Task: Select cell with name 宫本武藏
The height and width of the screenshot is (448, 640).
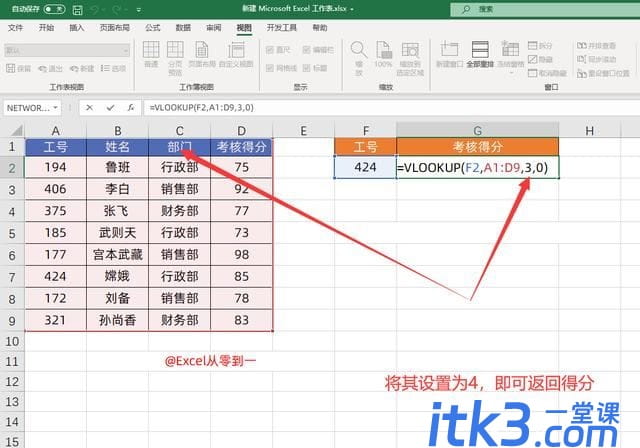Action: pyautogui.click(x=118, y=255)
